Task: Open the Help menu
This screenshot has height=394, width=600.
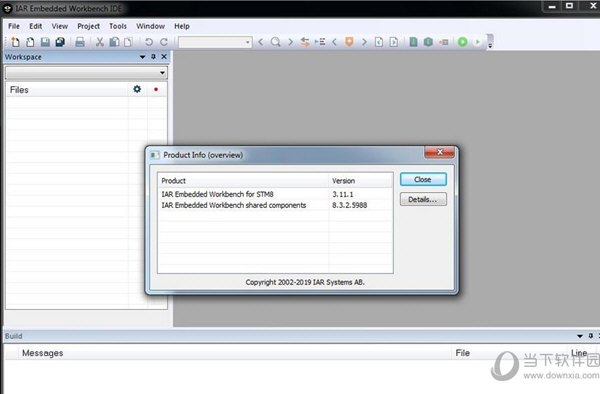Action: click(182, 26)
